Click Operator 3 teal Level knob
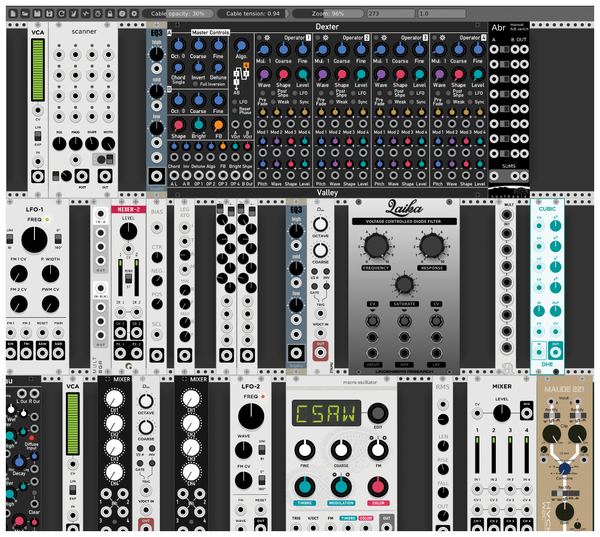 tap(419, 74)
